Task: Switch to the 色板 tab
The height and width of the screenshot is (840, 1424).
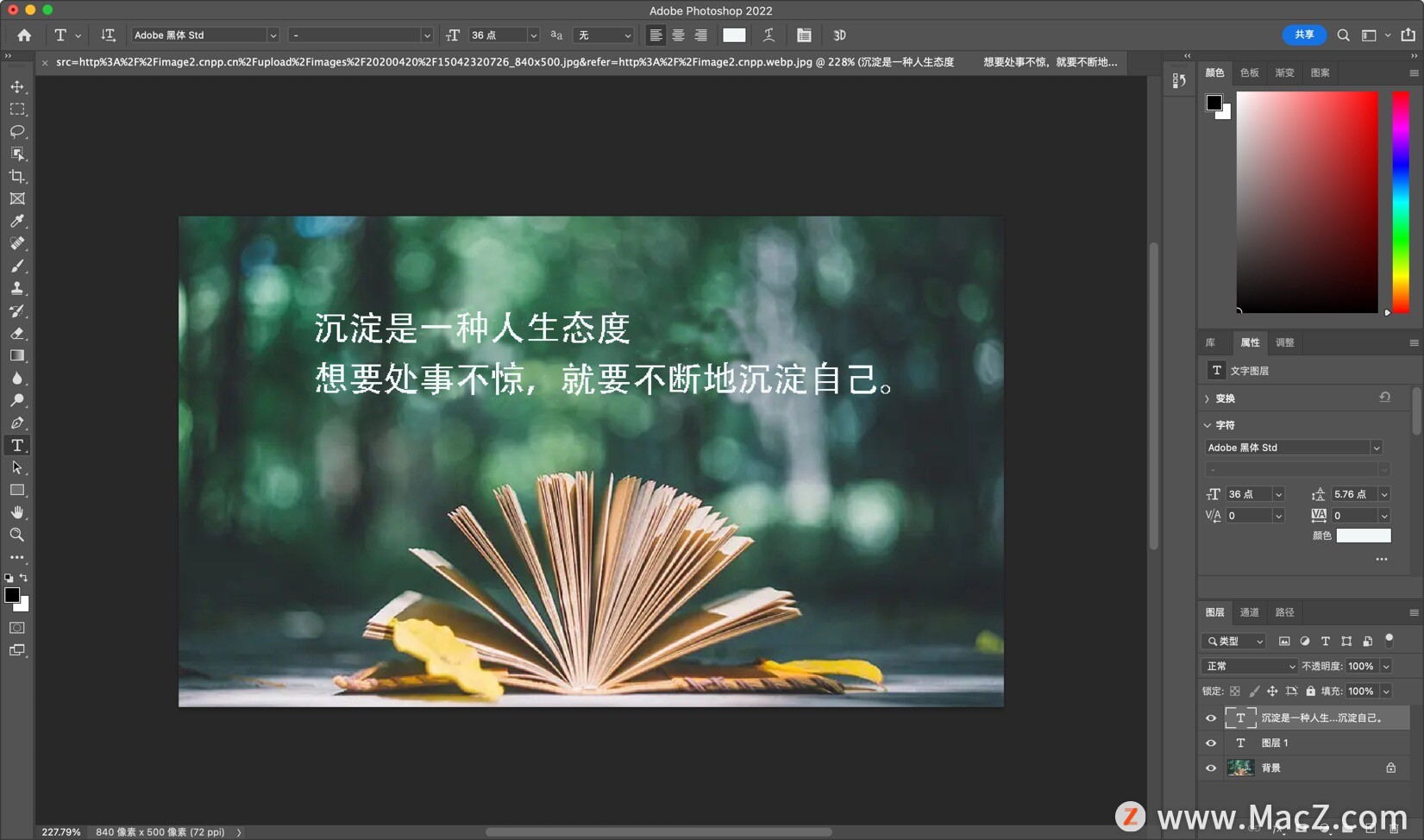Action: (x=1249, y=72)
